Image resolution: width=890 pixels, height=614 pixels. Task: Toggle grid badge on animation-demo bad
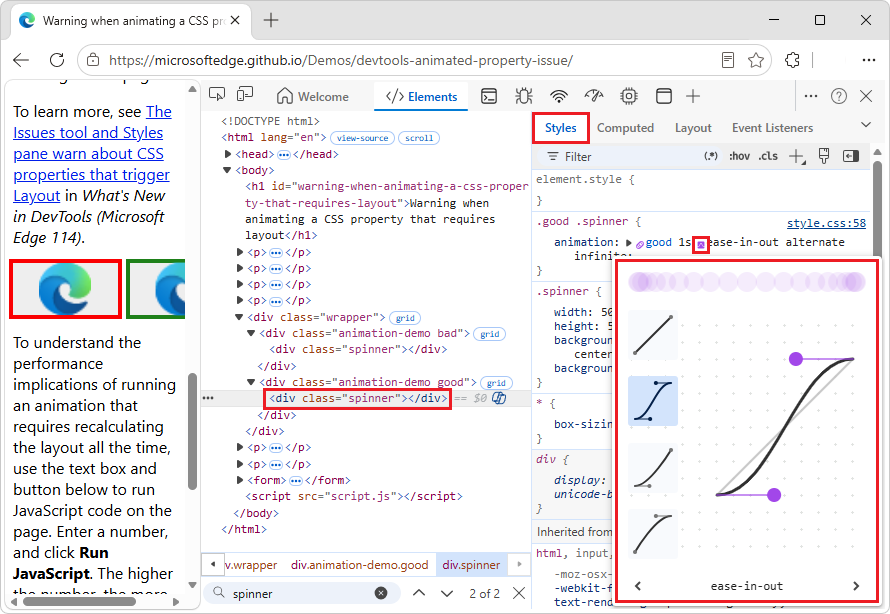[490, 334]
